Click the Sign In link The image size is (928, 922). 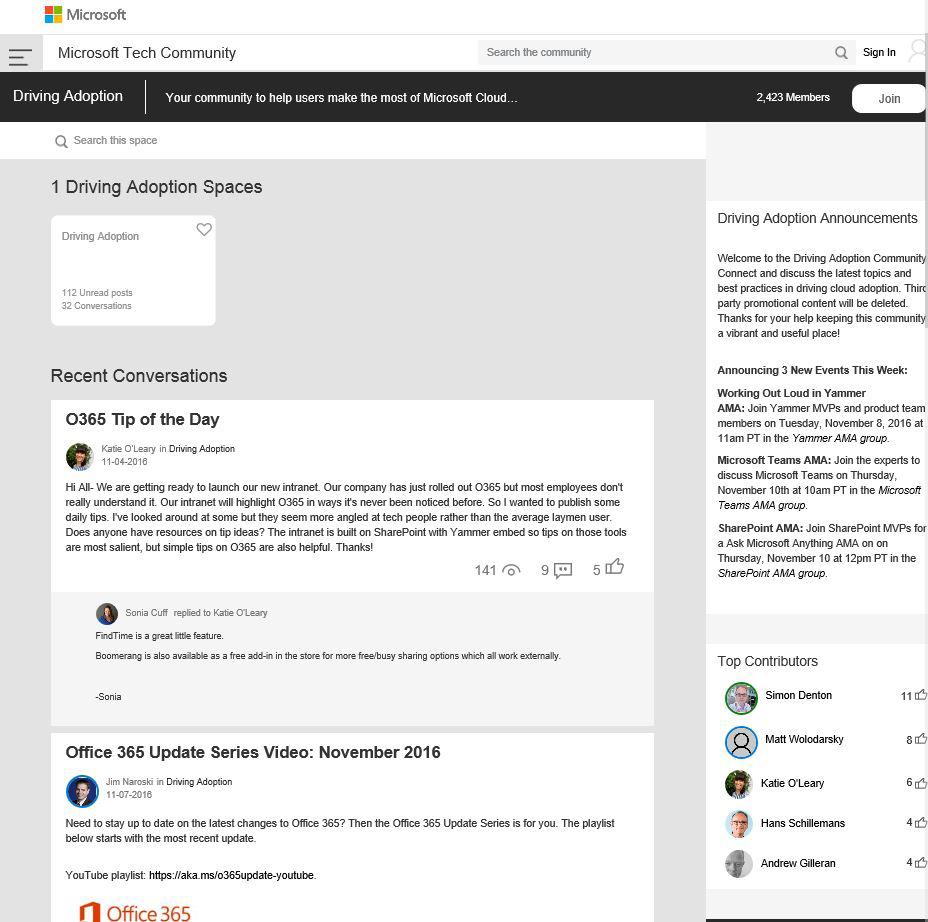point(879,52)
